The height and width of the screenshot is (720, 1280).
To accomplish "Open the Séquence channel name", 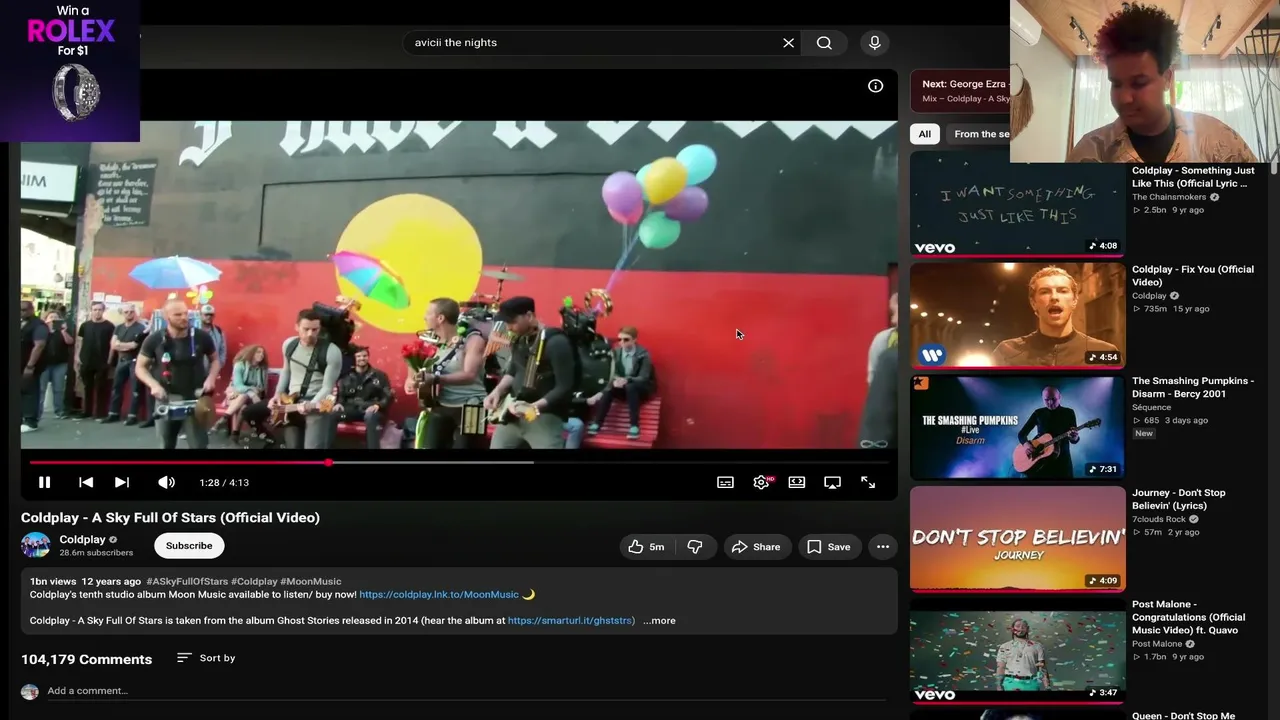I will pos(1151,407).
